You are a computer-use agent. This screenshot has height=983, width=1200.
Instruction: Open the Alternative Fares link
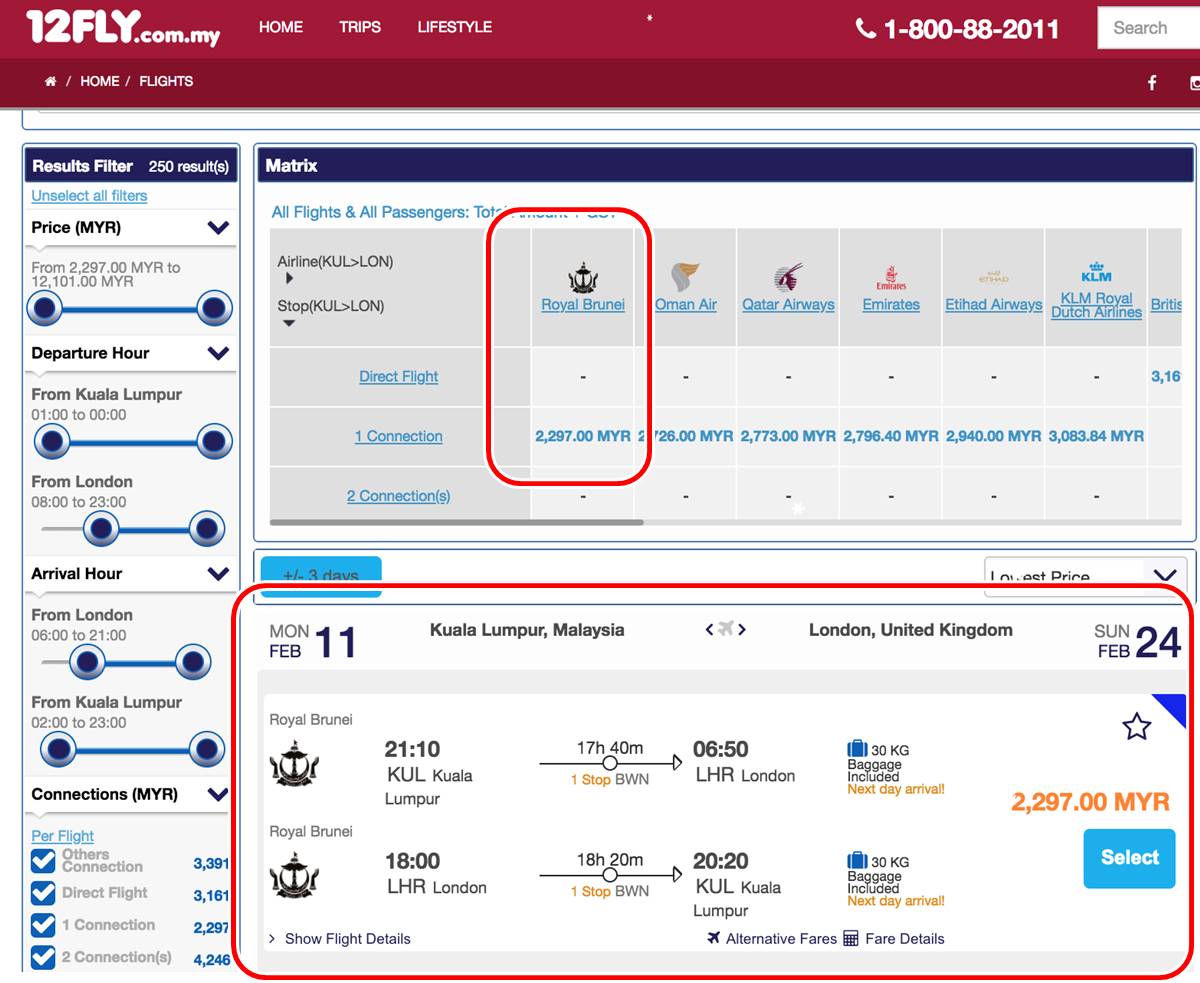pyautogui.click(x=781, y=938)
